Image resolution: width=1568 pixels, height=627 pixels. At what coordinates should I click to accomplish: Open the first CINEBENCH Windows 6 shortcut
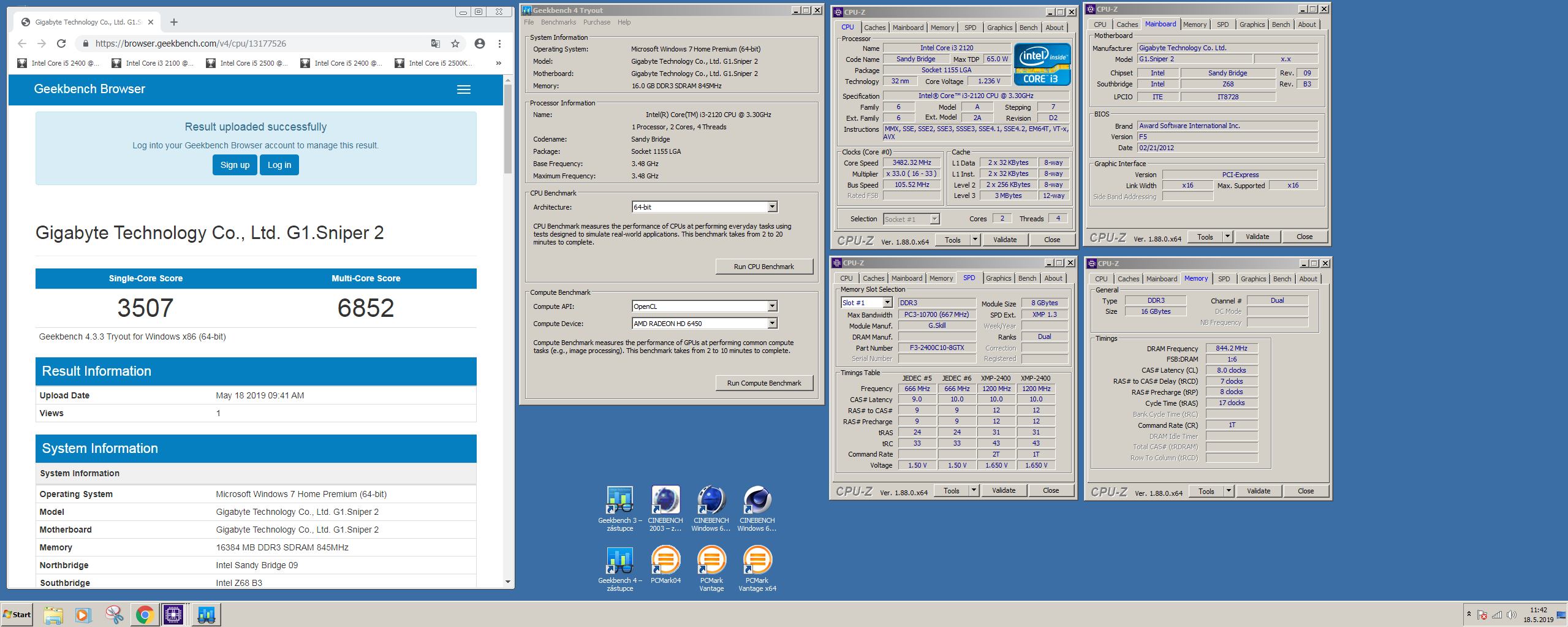point(711,508)
